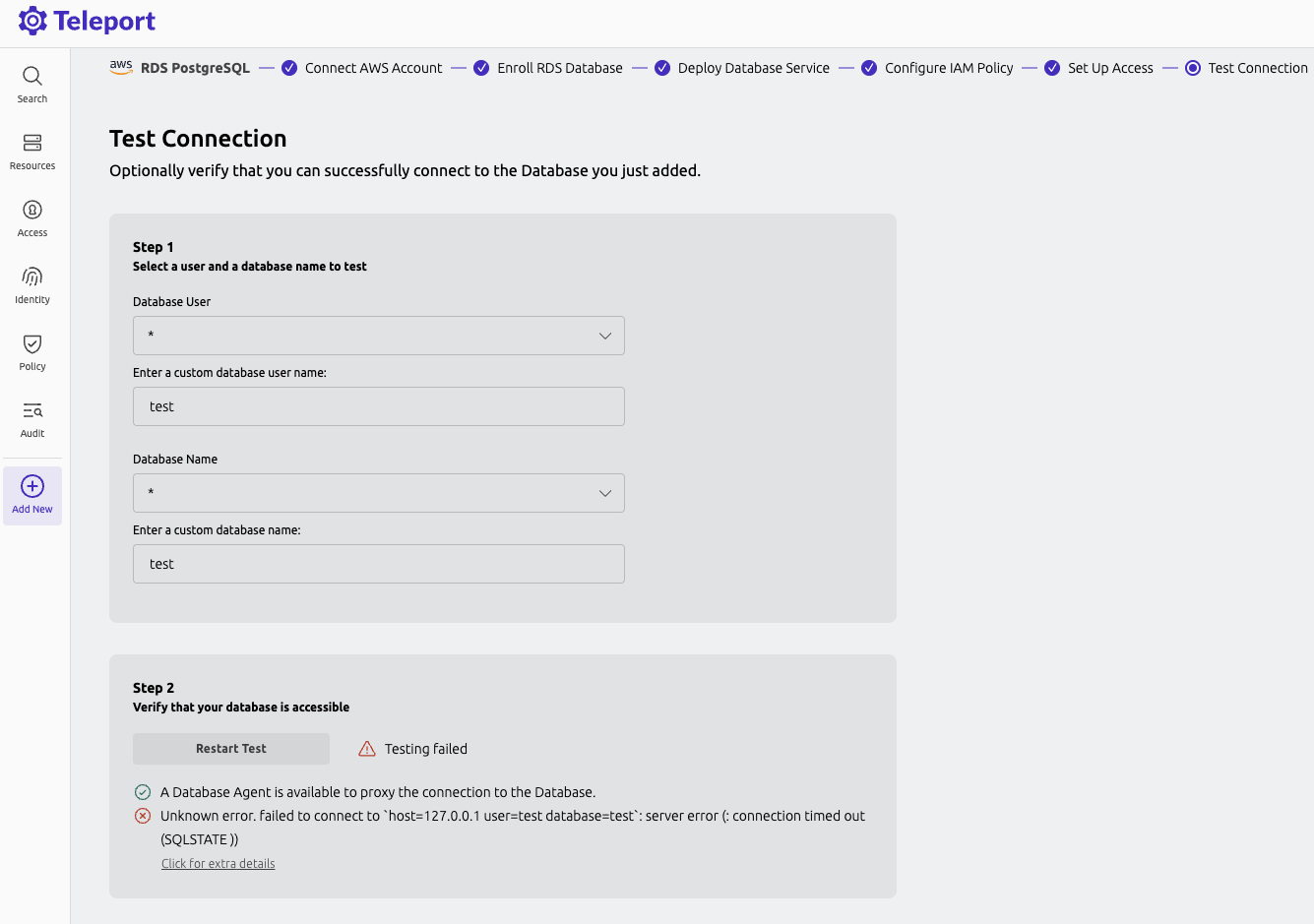The width and height of the screenshot is (1314, 924).
Task: Open the Policy section icon
Action: [31, 343]
